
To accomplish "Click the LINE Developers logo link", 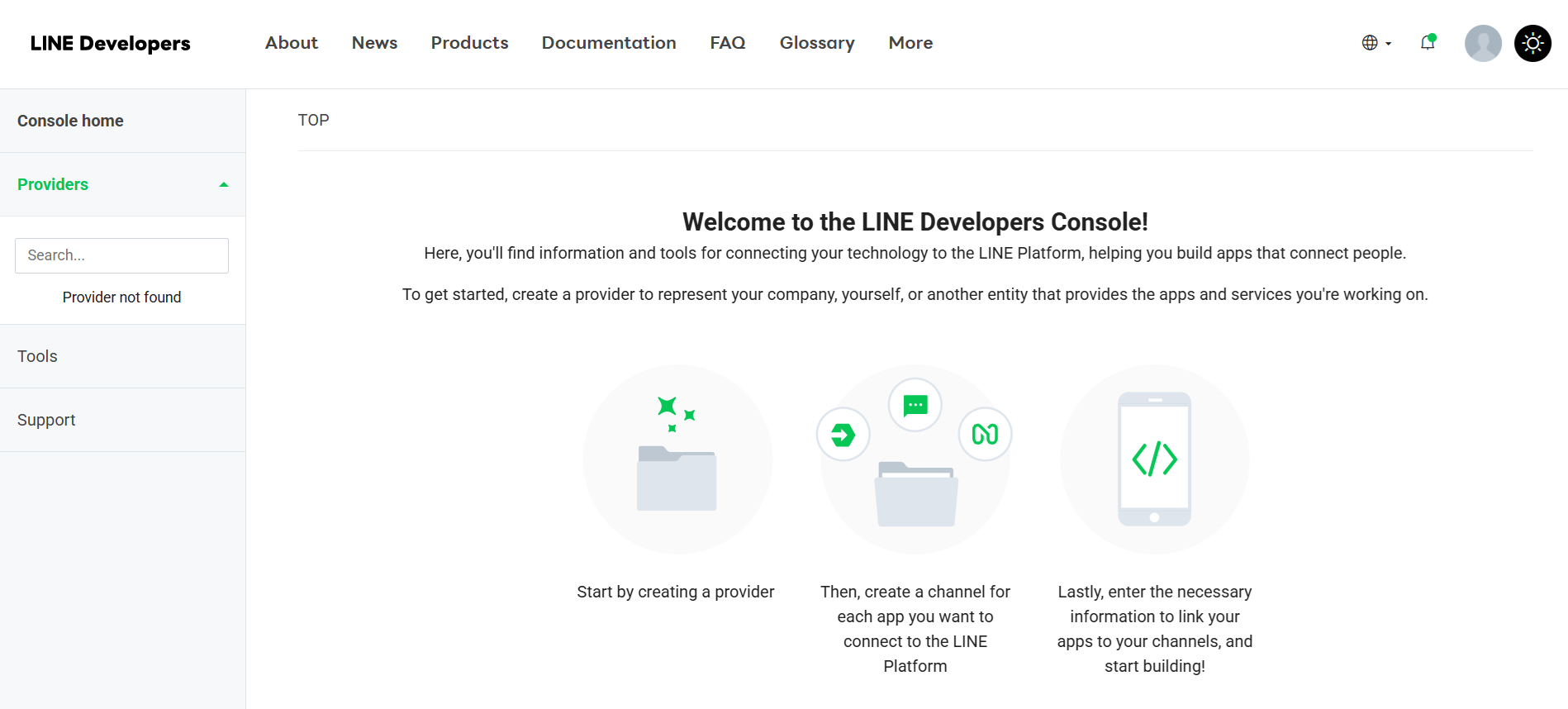I will pos(110,43).
